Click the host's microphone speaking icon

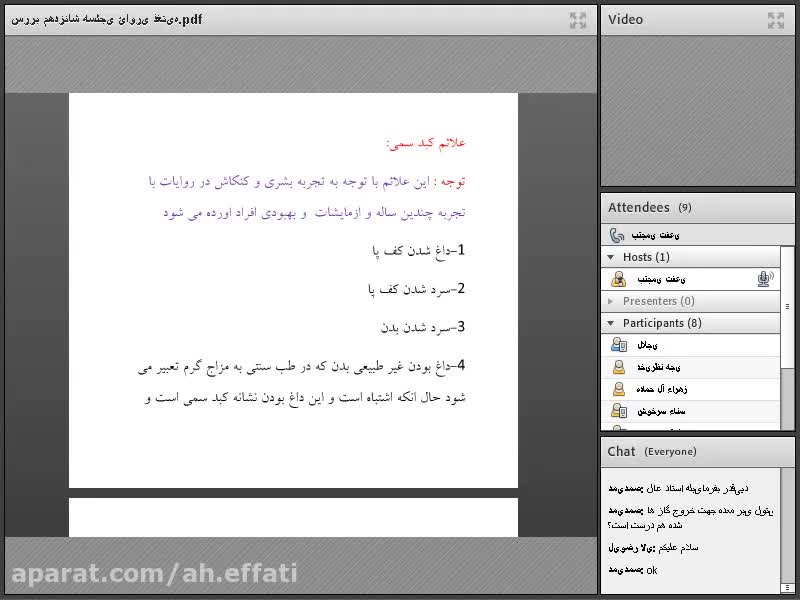pos(764,279)
